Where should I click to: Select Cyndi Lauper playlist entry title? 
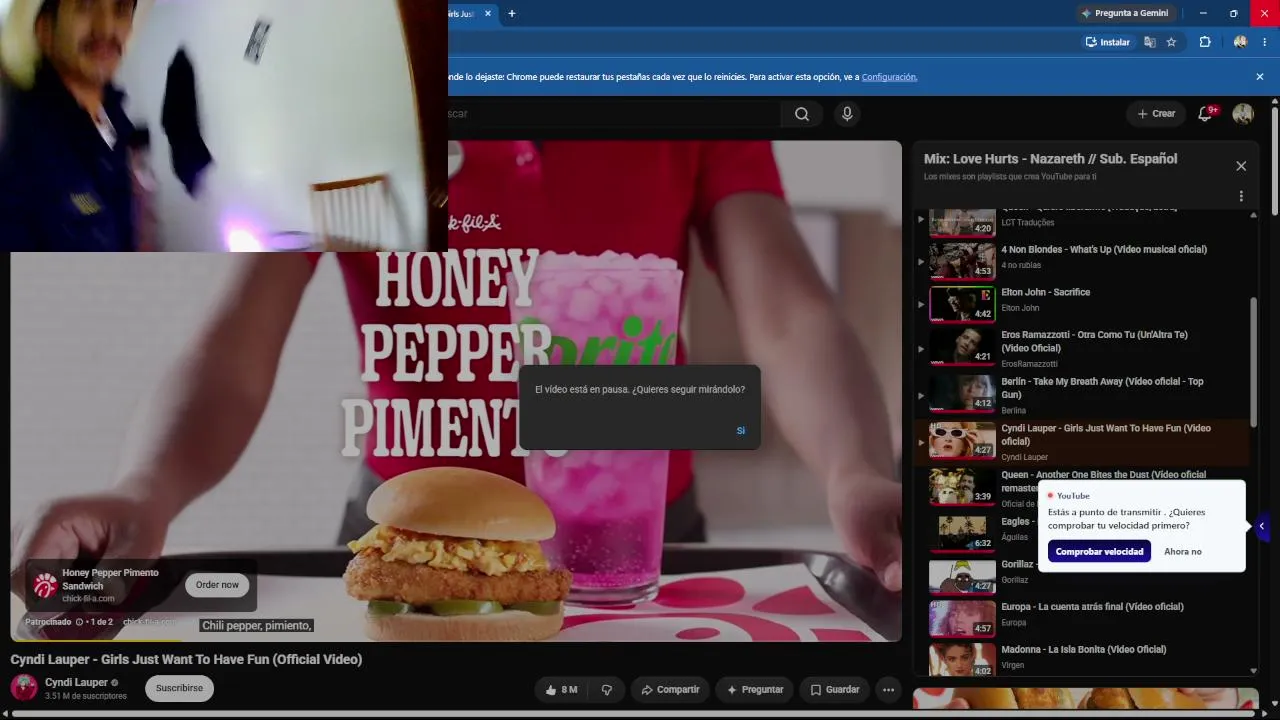tap(1106, 435)
